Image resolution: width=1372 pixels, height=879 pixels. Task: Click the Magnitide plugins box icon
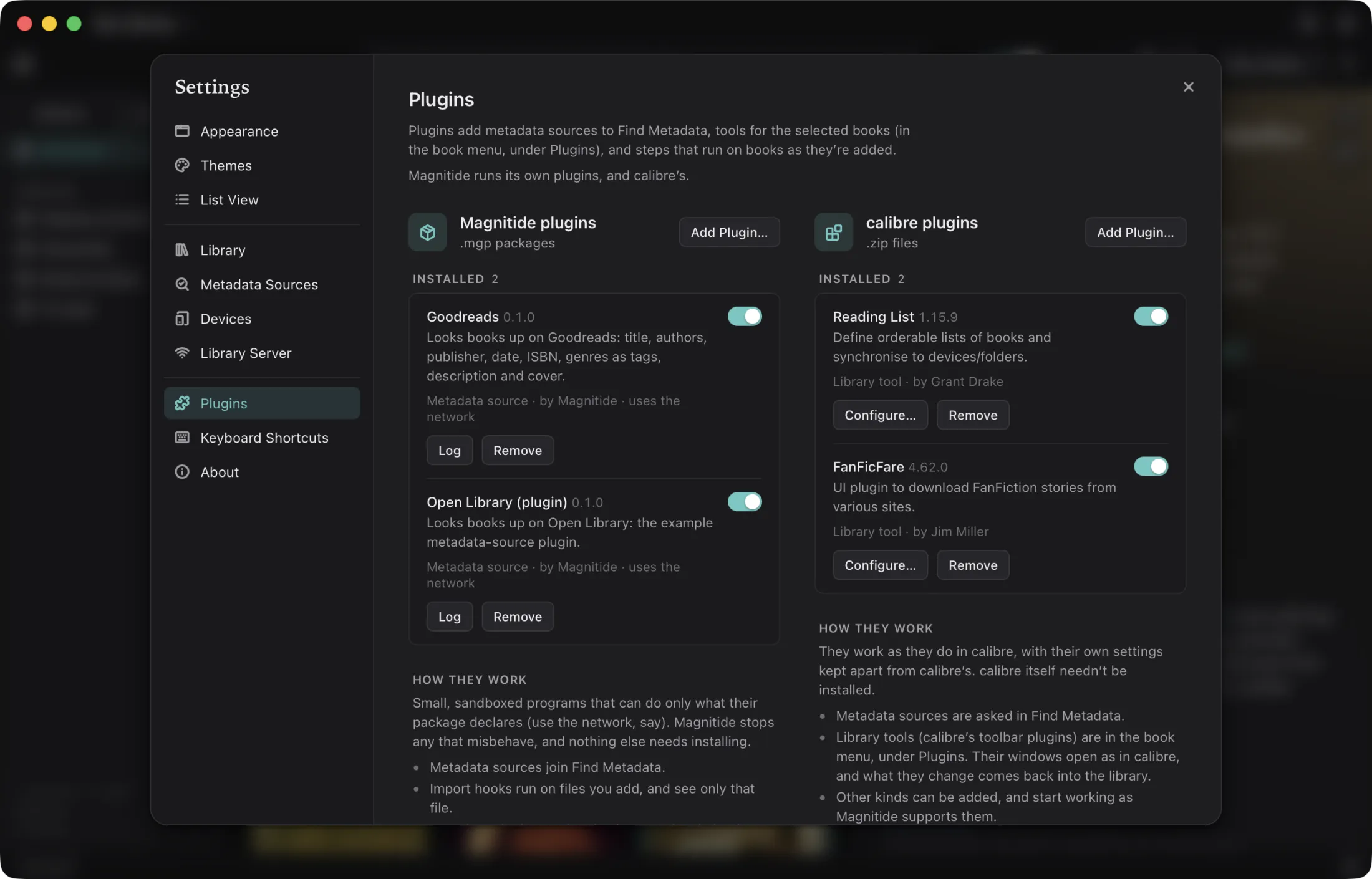coord(428,232)
